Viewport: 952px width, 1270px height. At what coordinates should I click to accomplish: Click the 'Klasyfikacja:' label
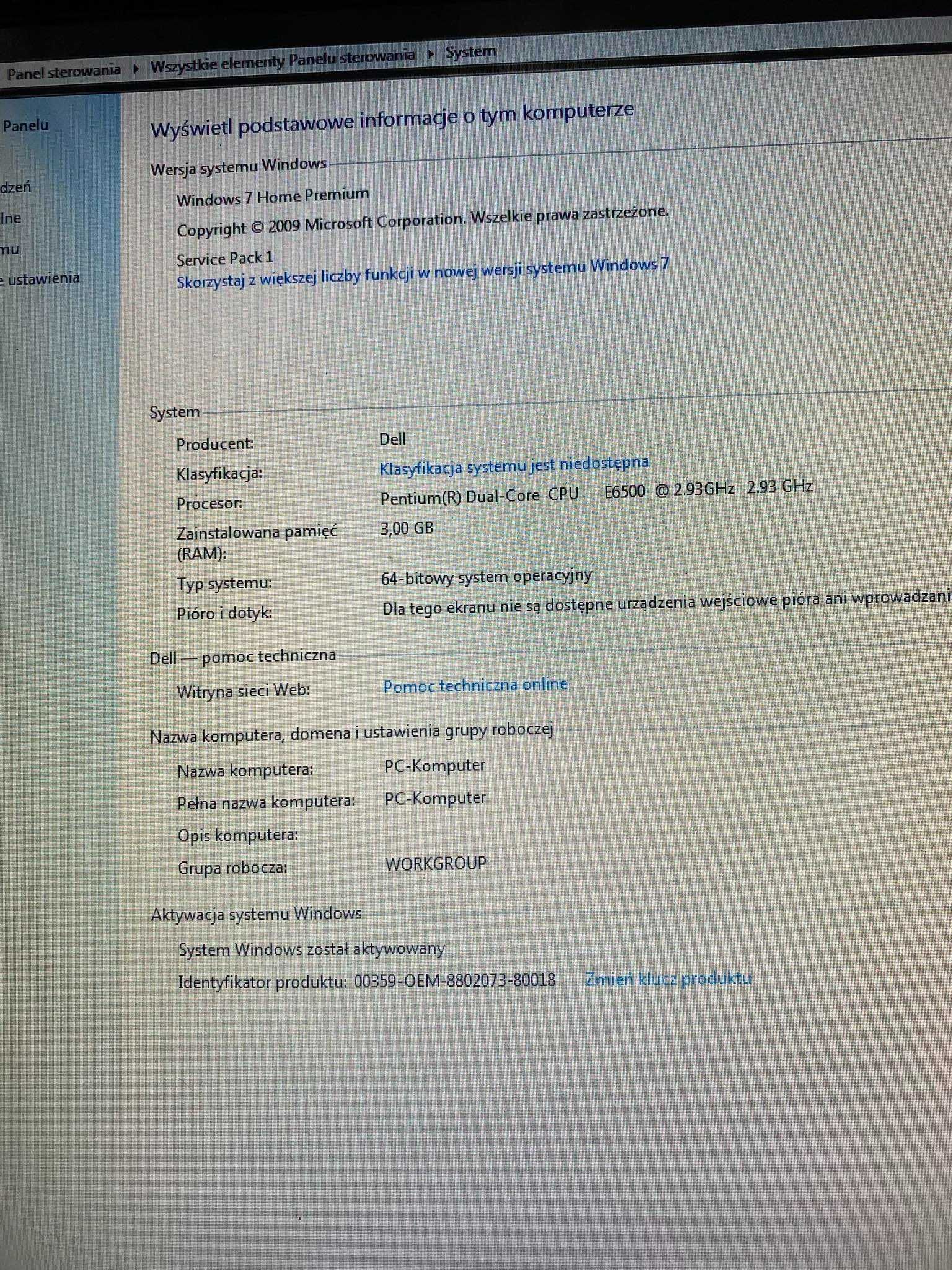(219, 474)
